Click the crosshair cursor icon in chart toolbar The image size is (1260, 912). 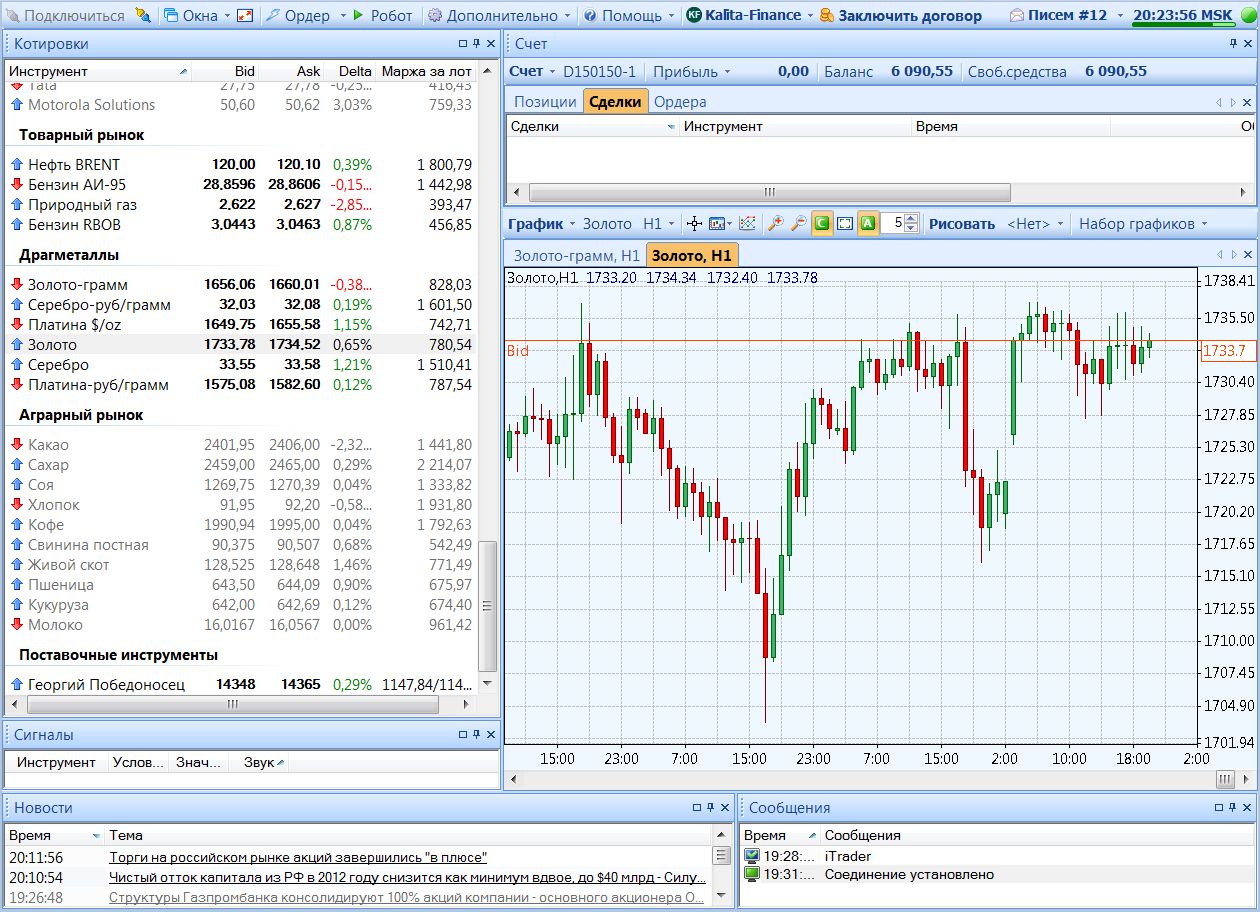(x=696, y=224)
